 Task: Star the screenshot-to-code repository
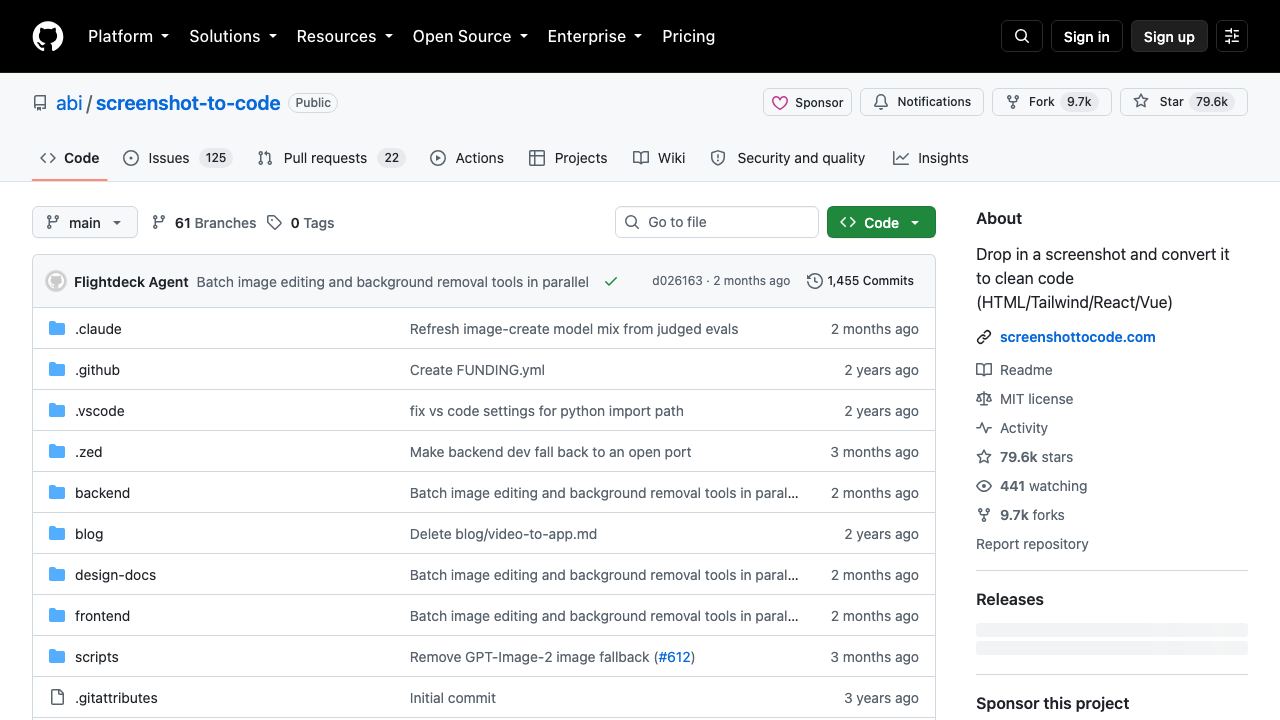click(1184, 102)
